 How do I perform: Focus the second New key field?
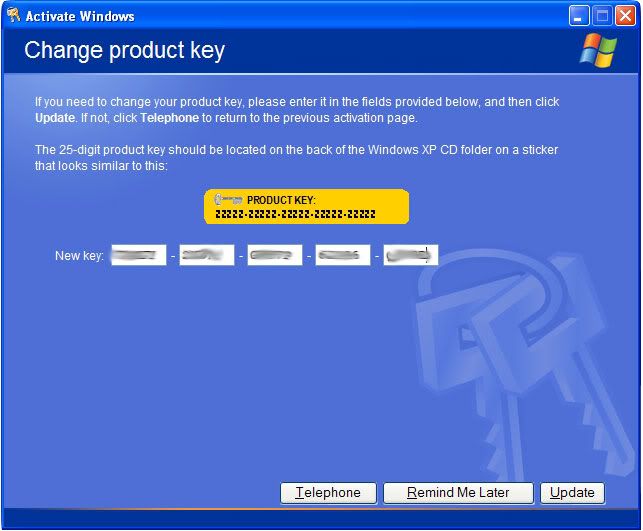207,255
